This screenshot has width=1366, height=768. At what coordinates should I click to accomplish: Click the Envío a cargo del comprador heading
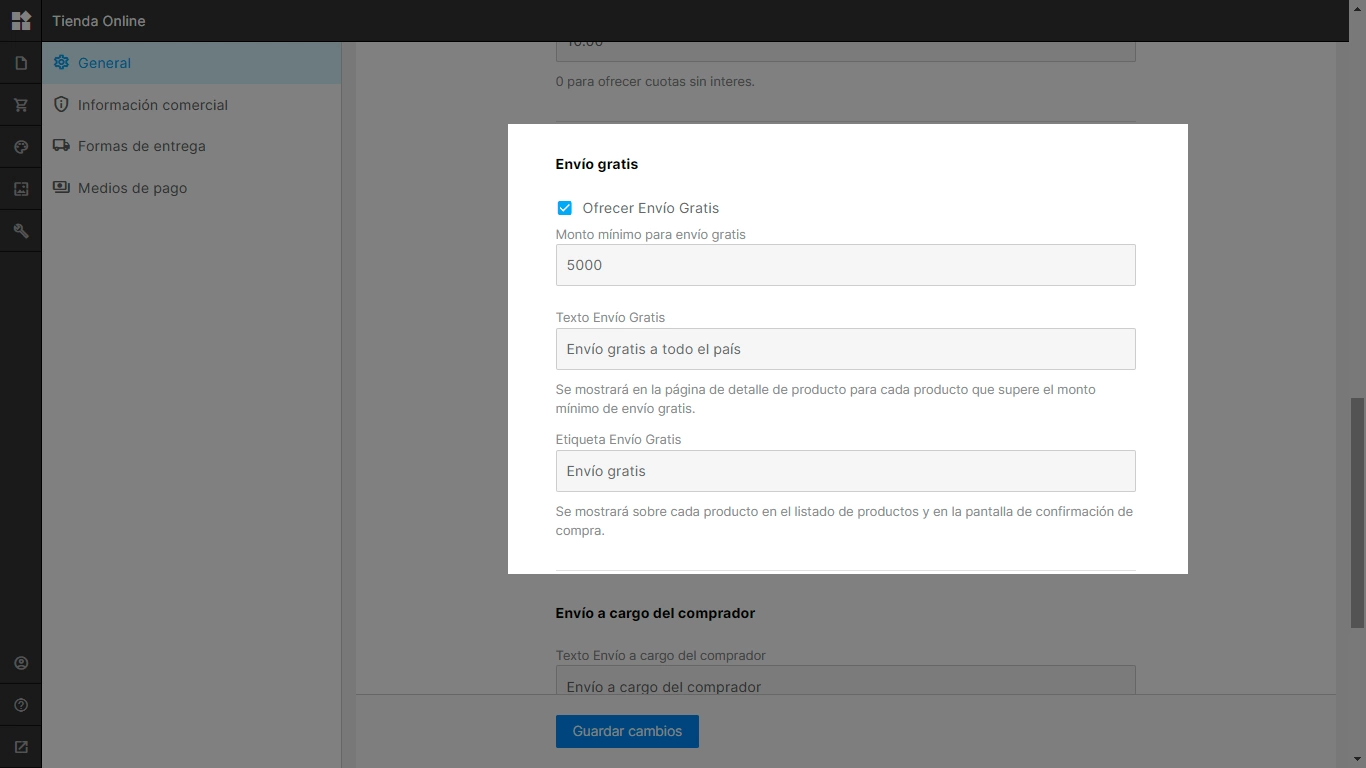655,613
